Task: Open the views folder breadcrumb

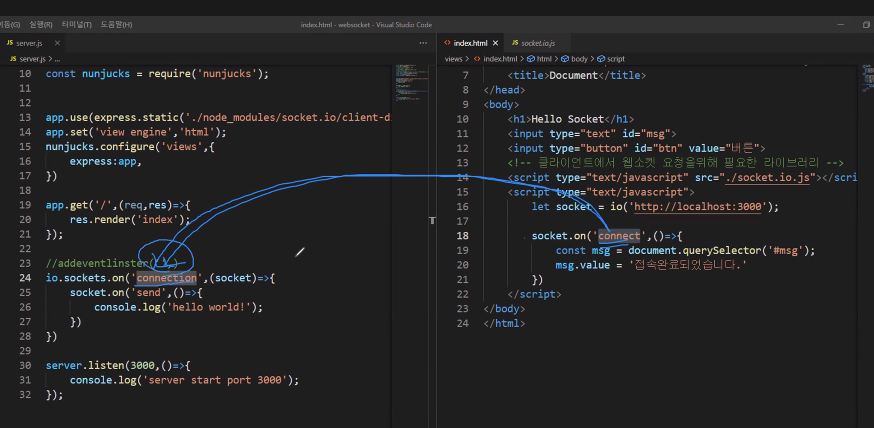Action: (454, 59)
